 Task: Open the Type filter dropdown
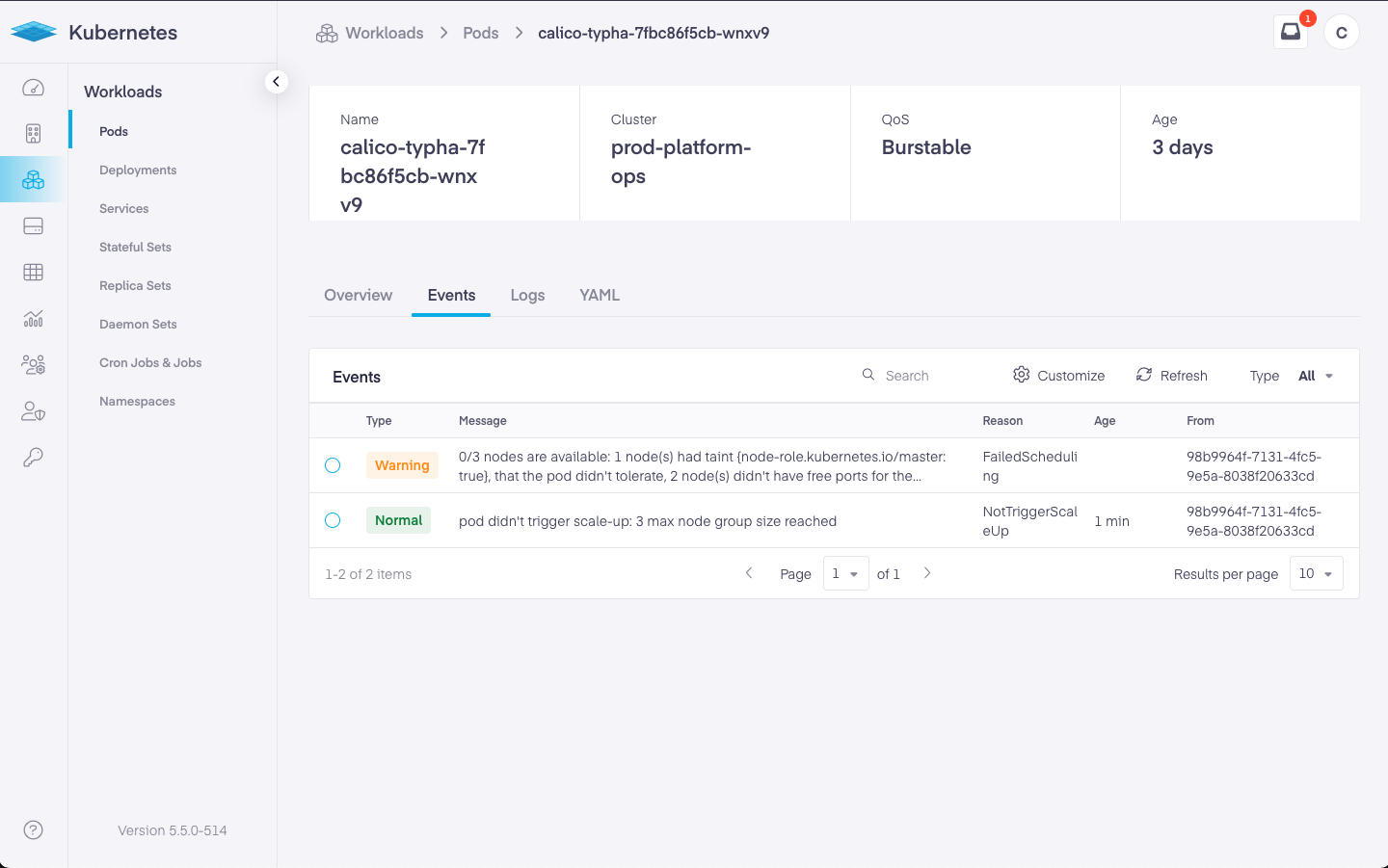click(1315, 376)
